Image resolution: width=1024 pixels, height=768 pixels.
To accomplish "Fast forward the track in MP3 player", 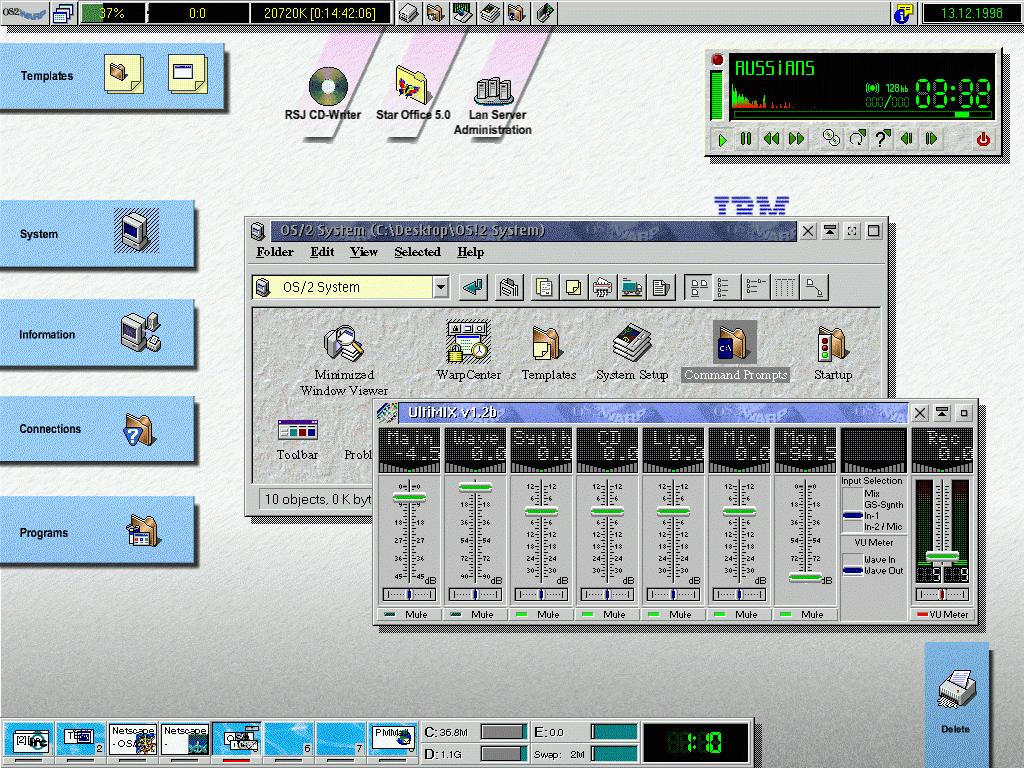I will (x=797, y=138).
